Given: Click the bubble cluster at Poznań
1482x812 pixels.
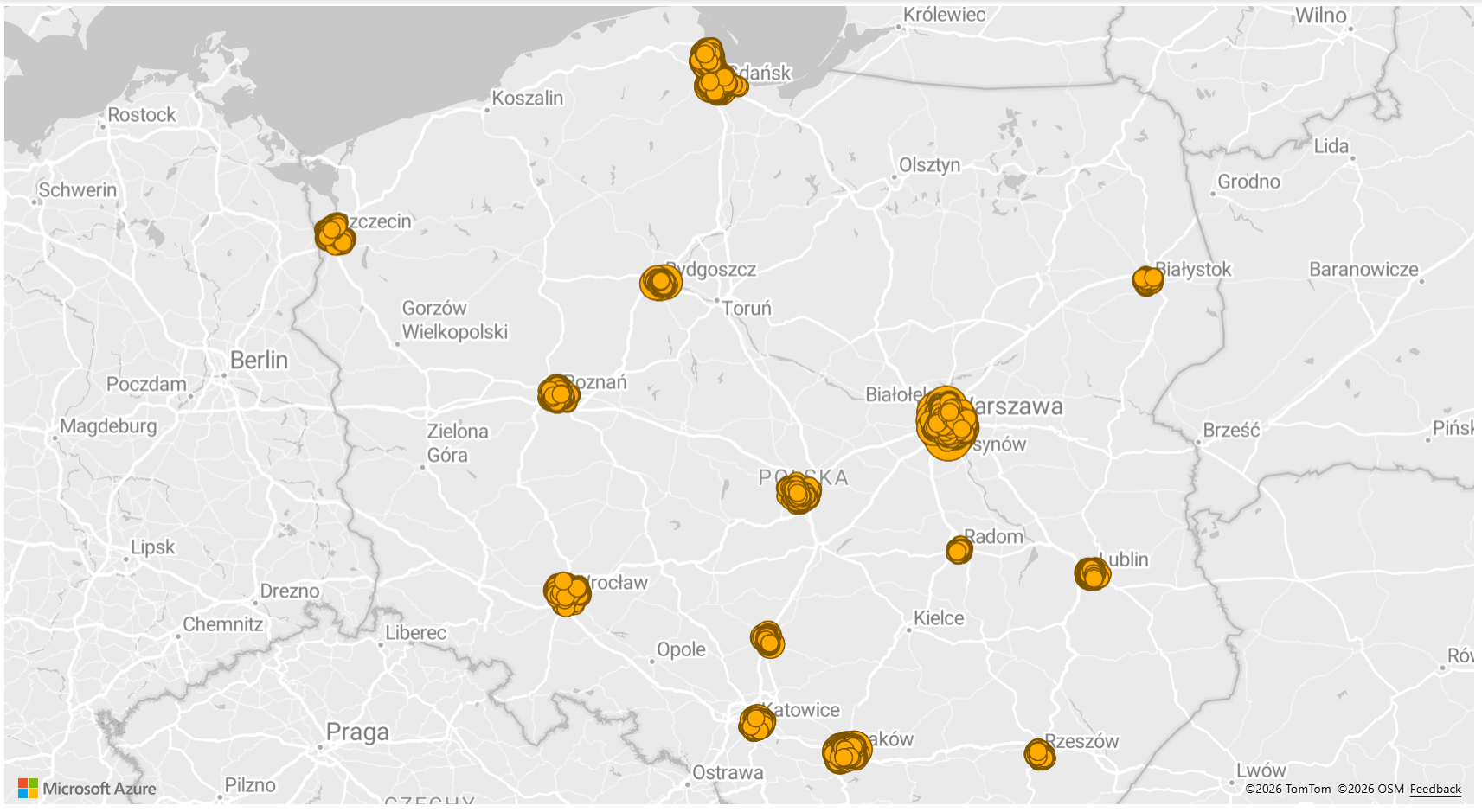Looking at the screenshot, I should [558, 394].
